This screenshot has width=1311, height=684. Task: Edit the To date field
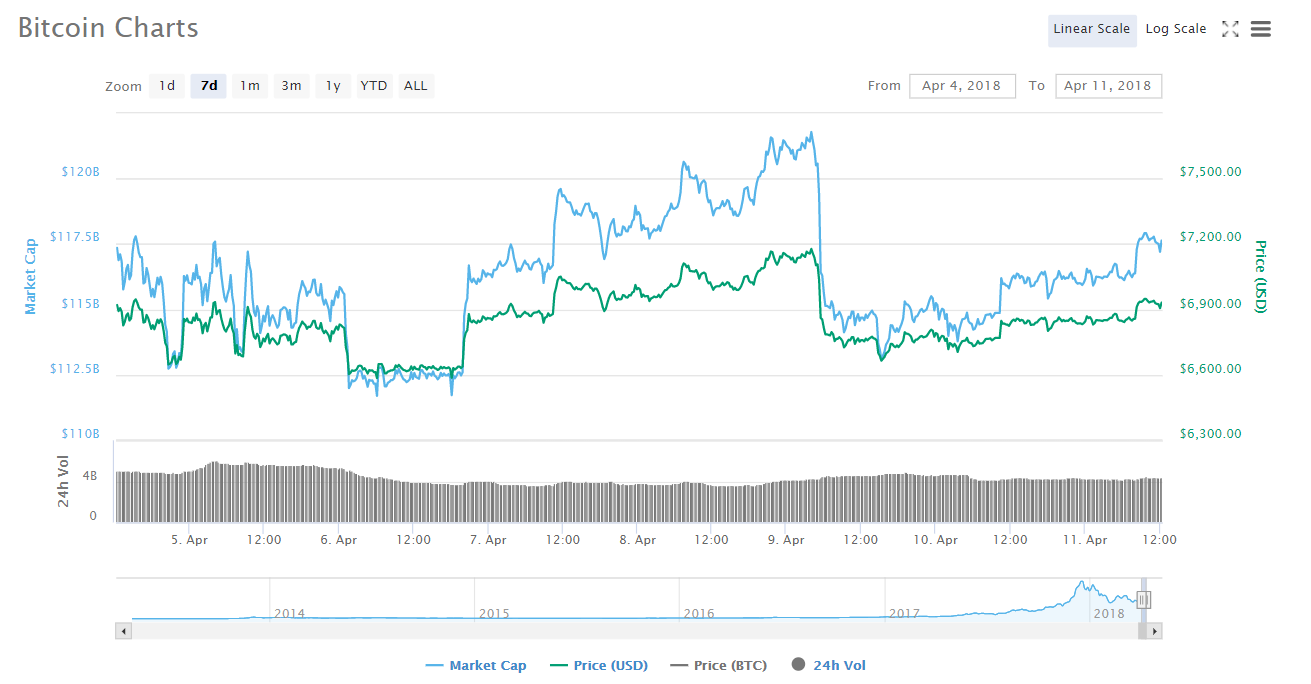point(1108,86)
